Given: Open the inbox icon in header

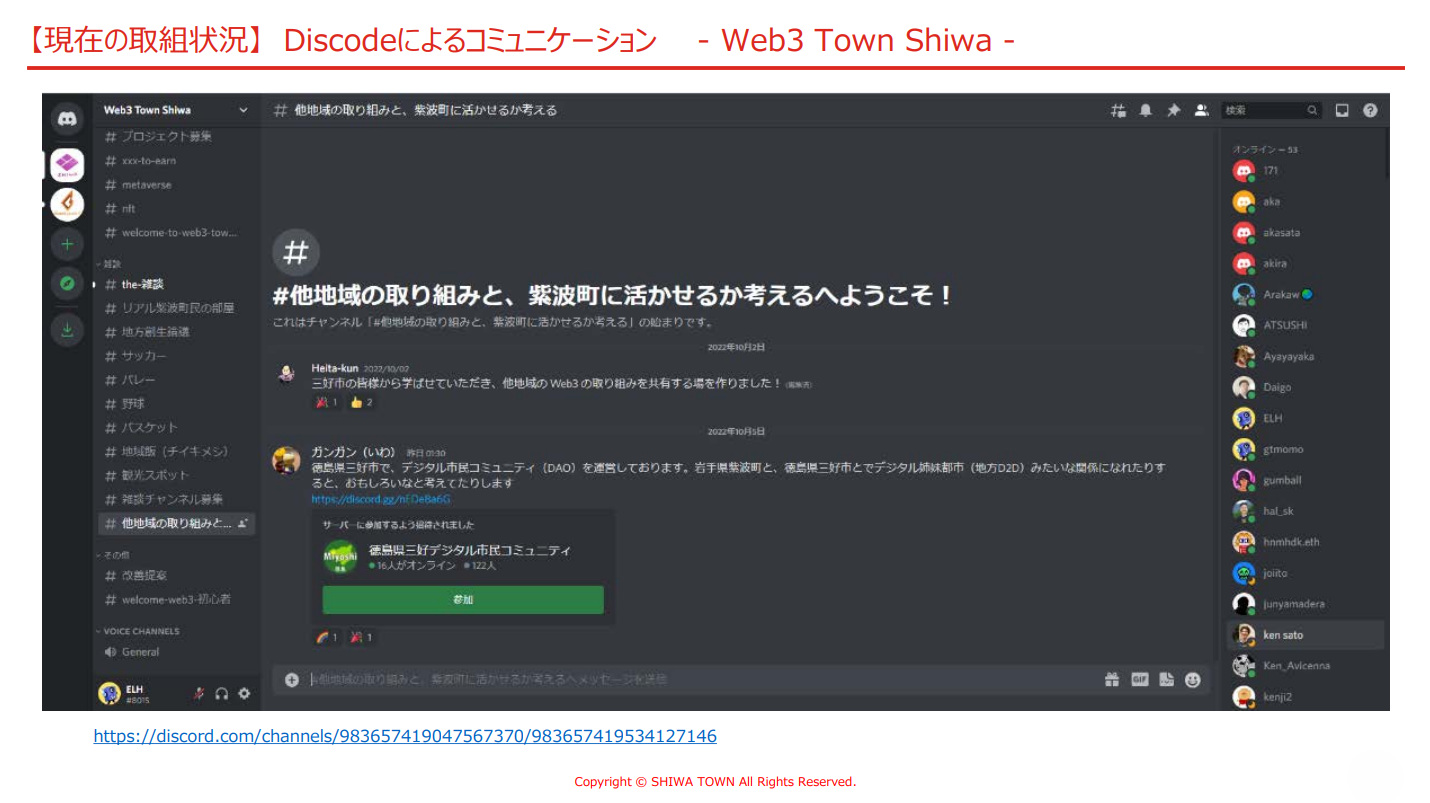Looking at the screenshot, I should point(1342,110).
